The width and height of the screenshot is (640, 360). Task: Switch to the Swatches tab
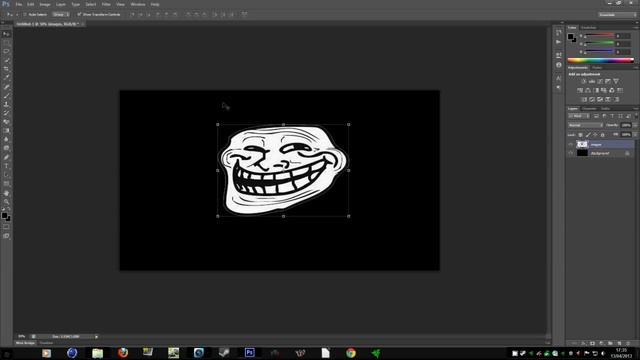[589, 28]
